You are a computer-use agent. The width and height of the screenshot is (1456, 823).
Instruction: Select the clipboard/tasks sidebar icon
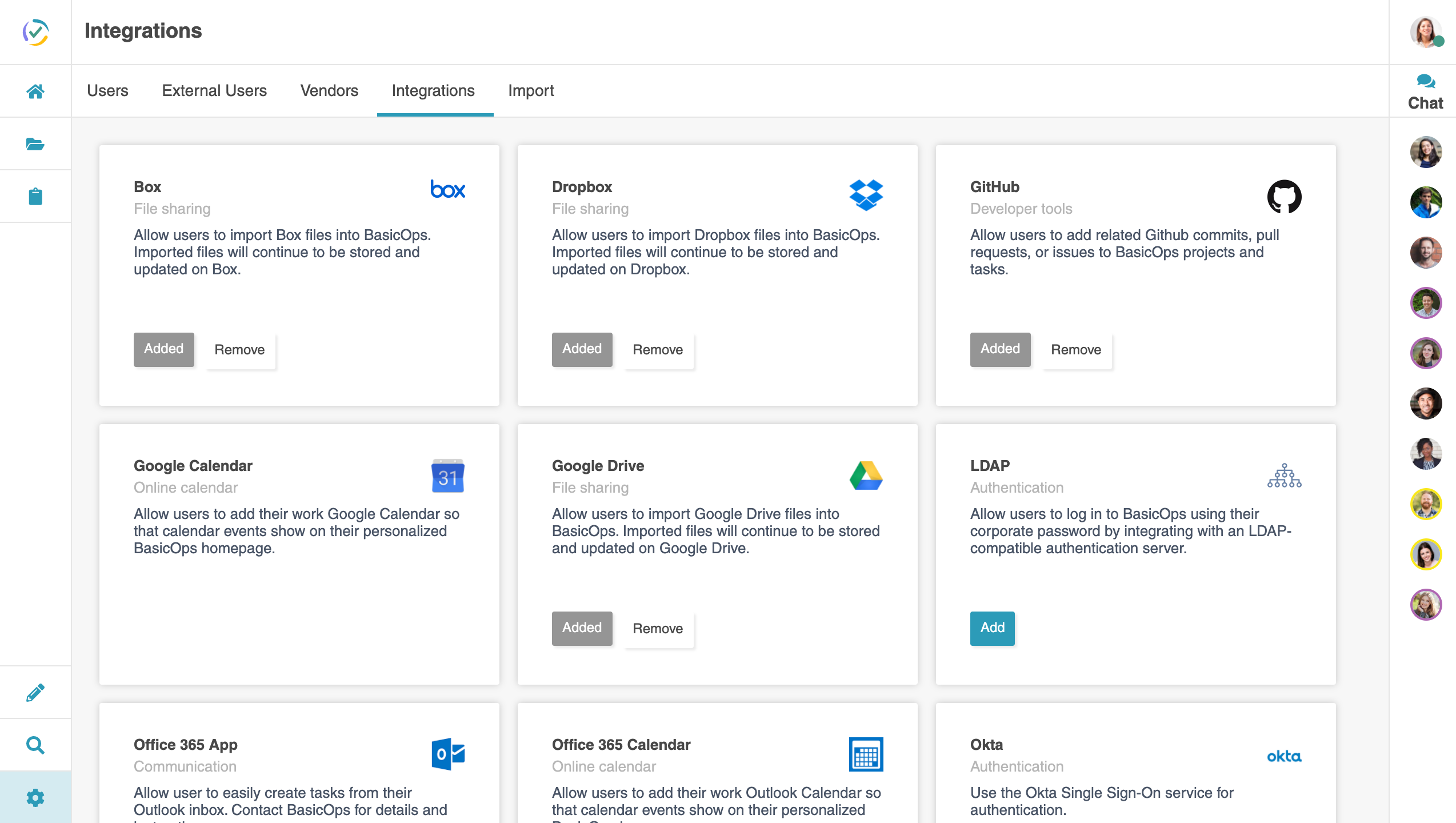pos(35,196)
